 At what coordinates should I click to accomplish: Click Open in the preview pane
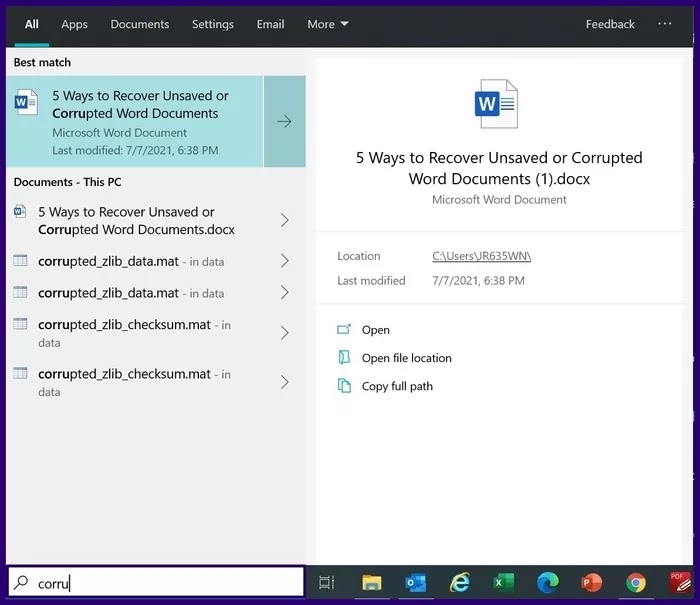tap(375, 330)
